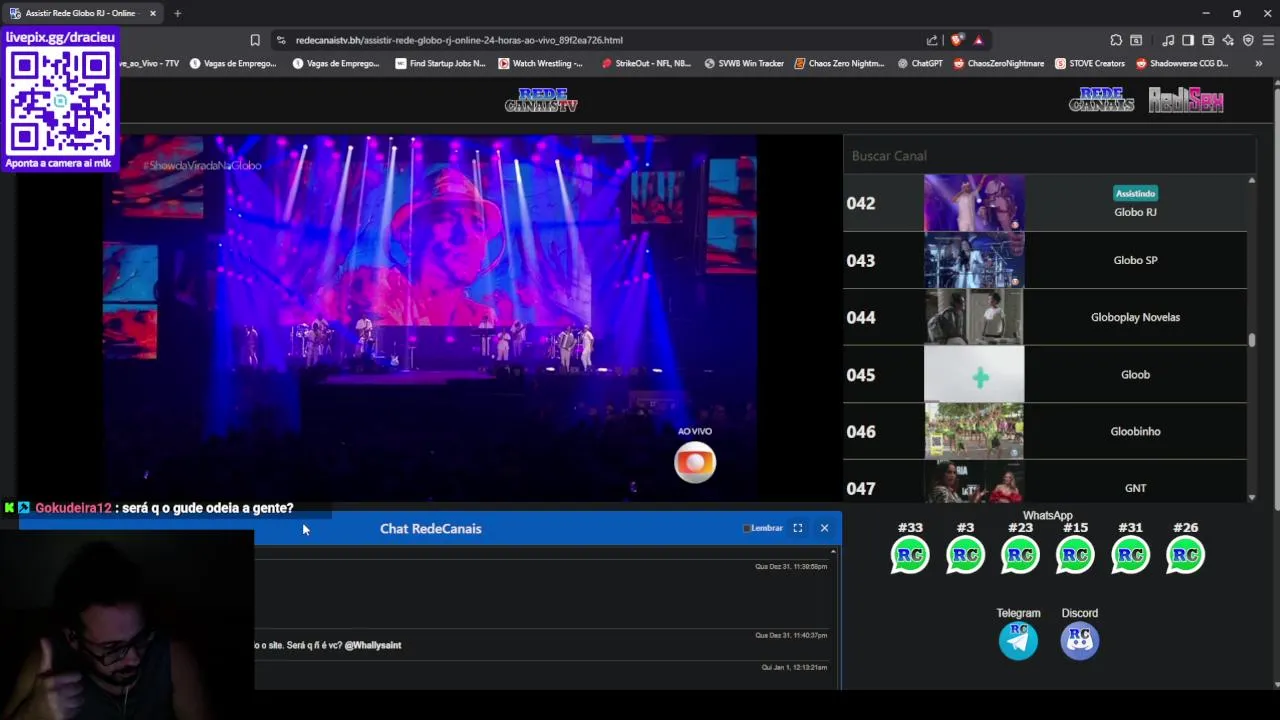Viewport: 1280px width, 720px height.
Task: Close the Chat RedeCanais panel
Action: [824, 528]
